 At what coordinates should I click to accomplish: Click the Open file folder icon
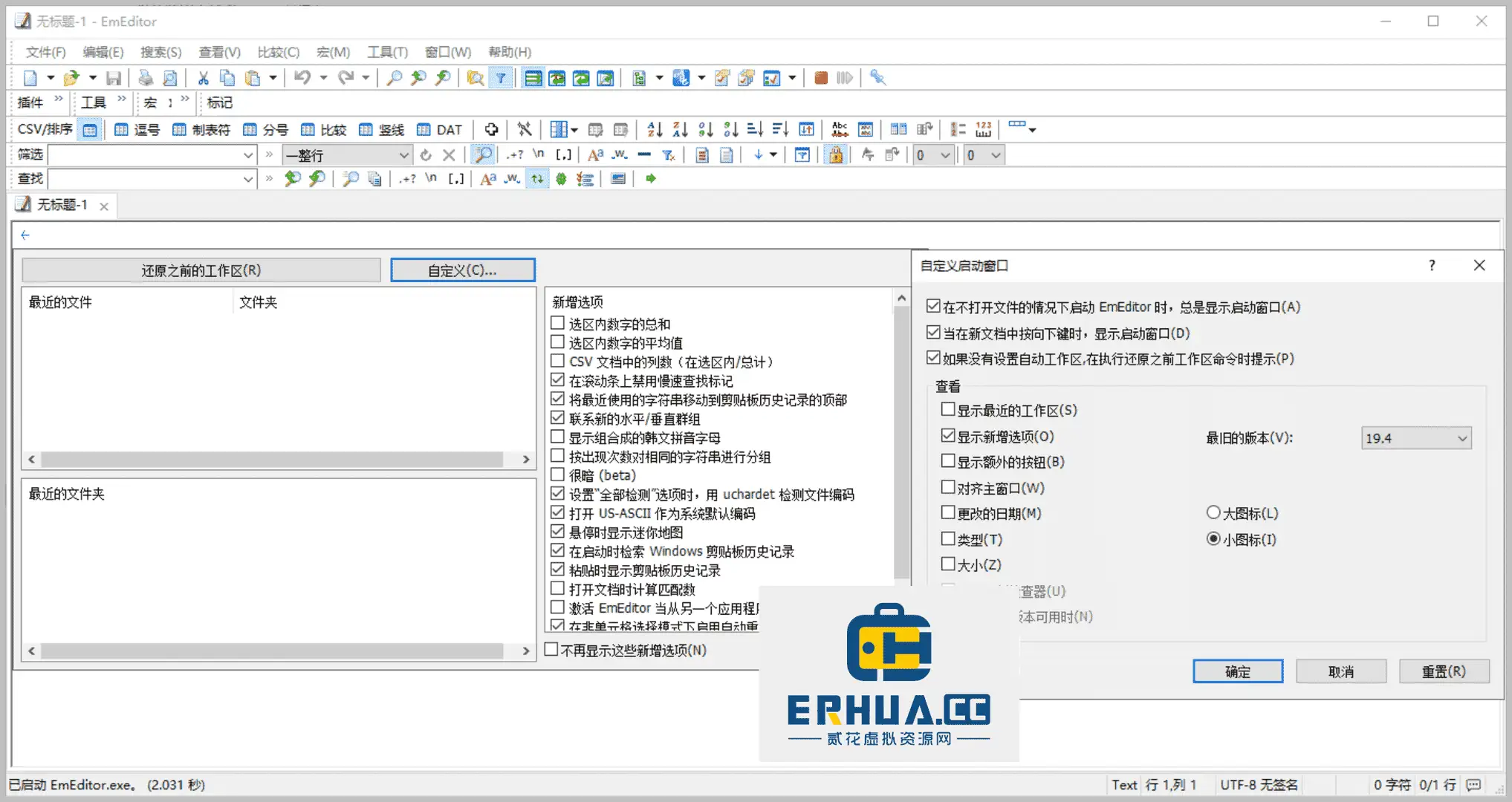point(71,78)
